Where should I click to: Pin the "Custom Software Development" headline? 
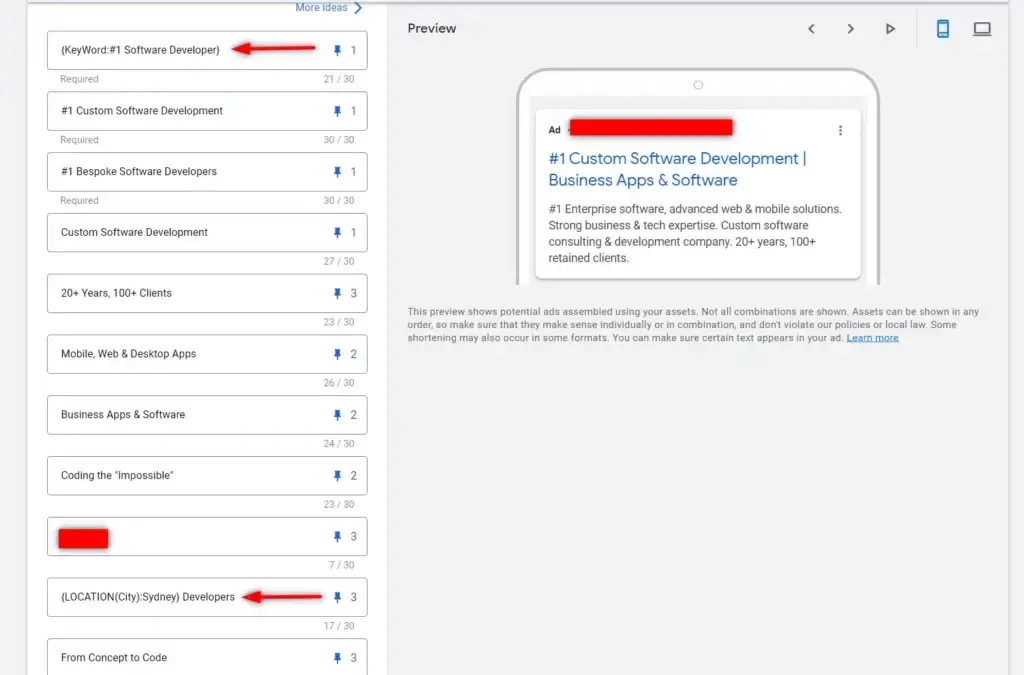[337, 232]
